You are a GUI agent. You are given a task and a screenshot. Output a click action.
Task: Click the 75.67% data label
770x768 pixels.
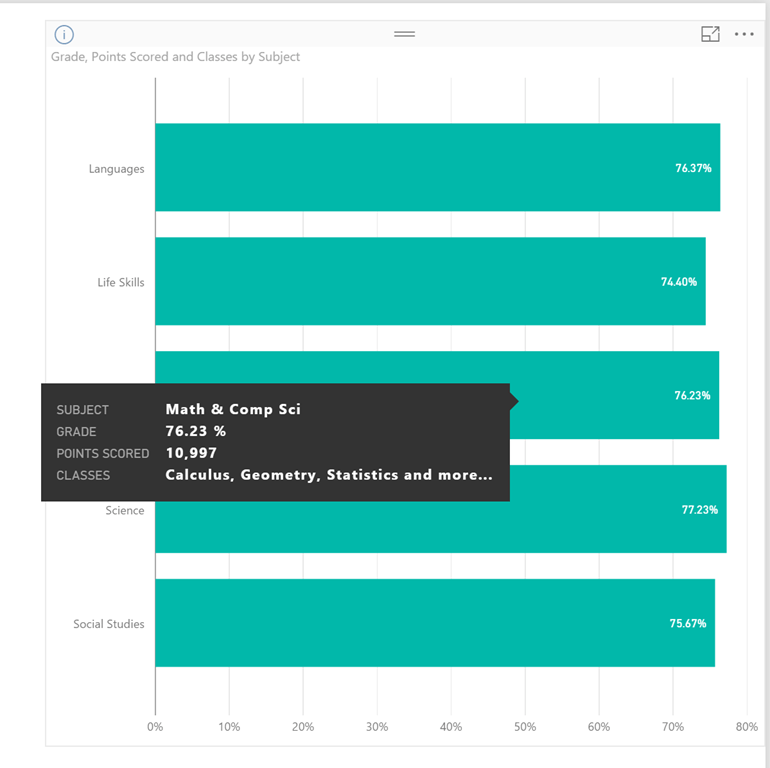tap(688, 623)
